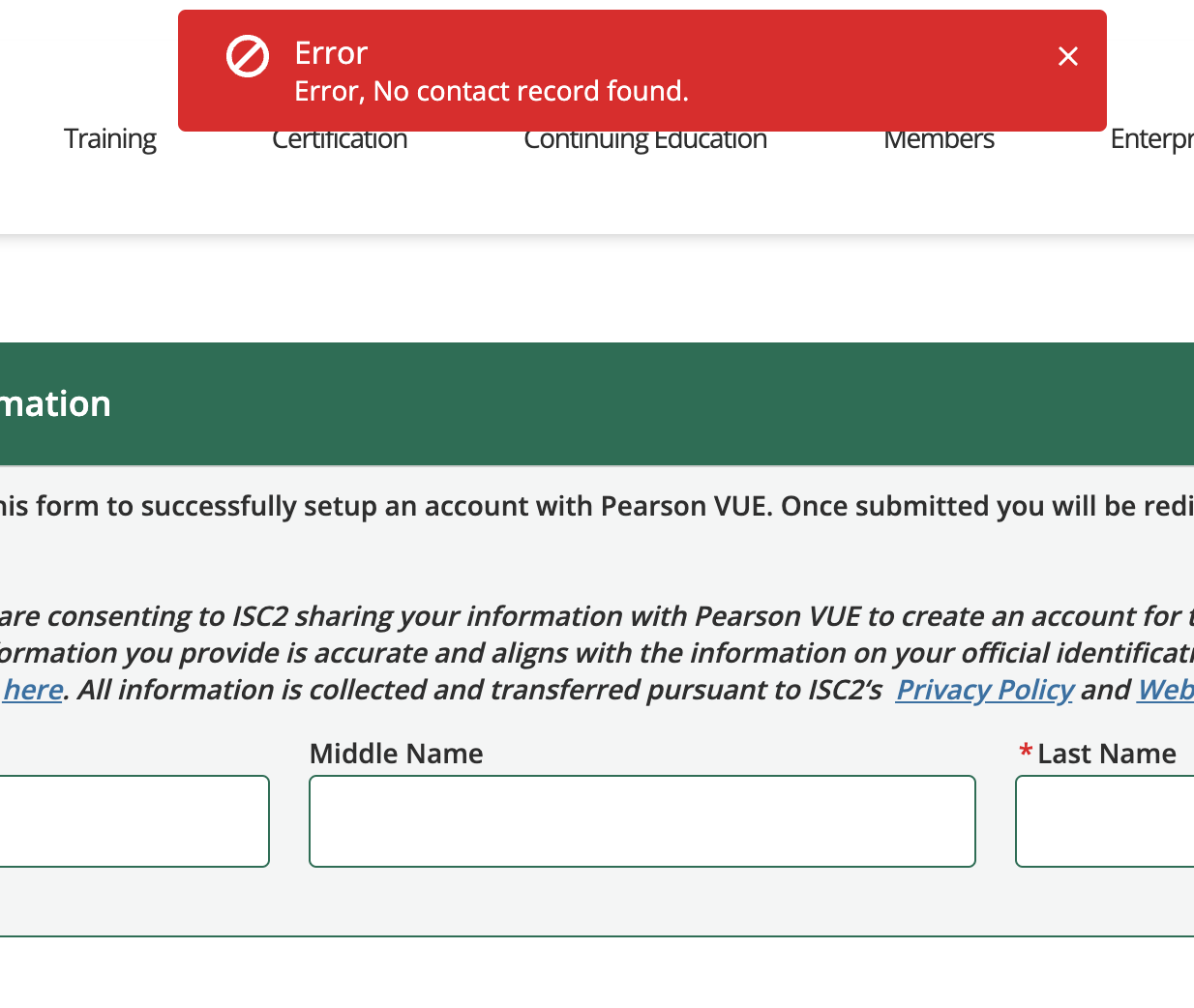Viewport: 1194px width, 1008px height.
Task: Click the Middle Name field label
Action: tap(396, 753)
